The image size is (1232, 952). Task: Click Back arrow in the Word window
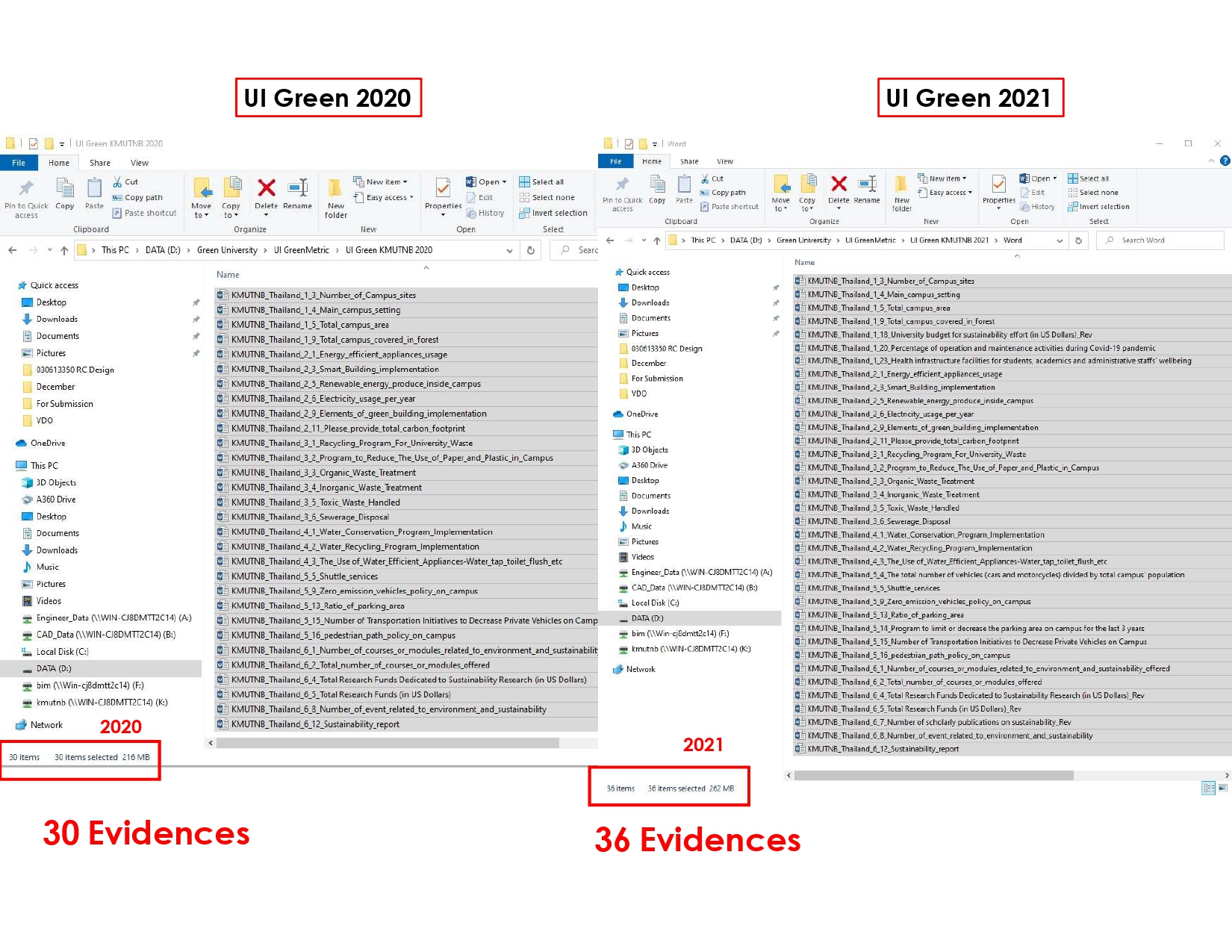coord(610,240)
